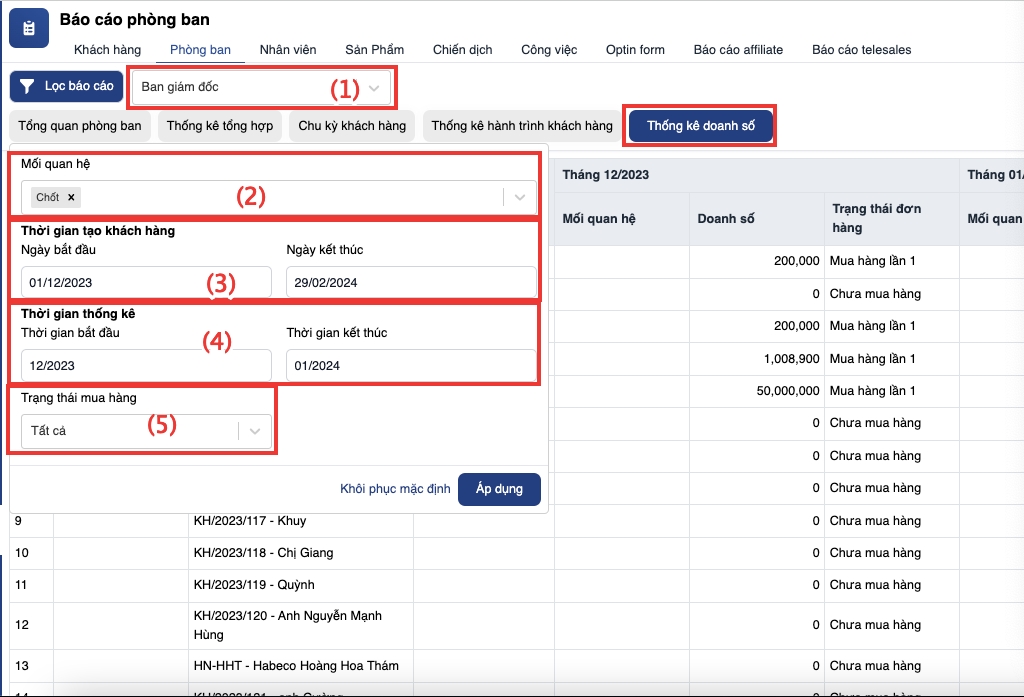Open Thống kê hành trình khách hàng
This screenshot has width=1024, height=697.
pyautogui.click(x=521, y=126)
